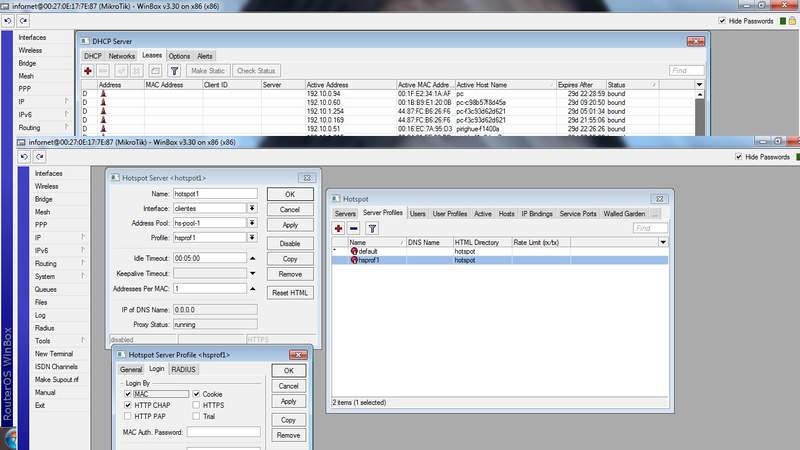Open Queues in the lower sidebar
Screen dimensions: 800x450
pyautogui.click(x=46, y=289)
